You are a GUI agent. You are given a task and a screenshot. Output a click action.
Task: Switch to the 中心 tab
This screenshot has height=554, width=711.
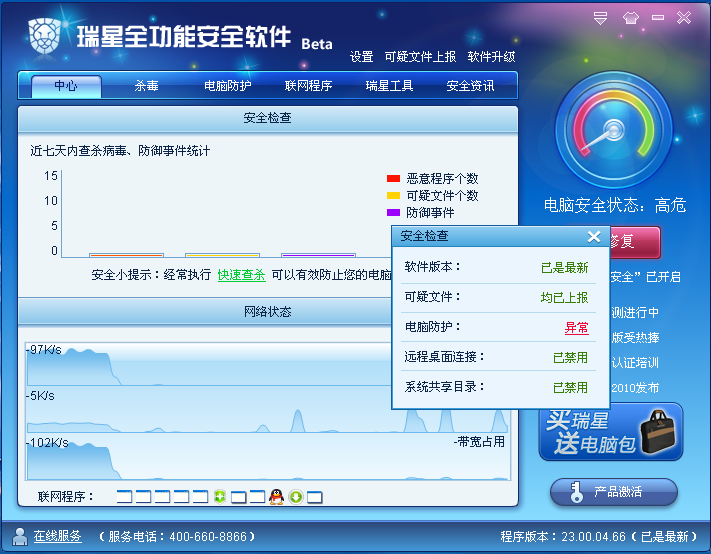pyautogui.click(x=66, y=86)
